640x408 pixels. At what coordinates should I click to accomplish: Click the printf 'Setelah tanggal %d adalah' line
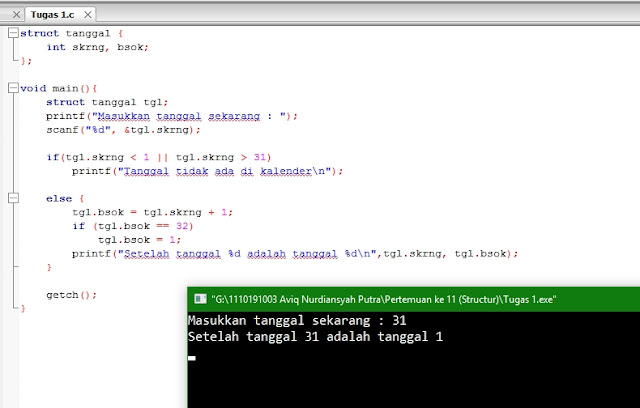(x=295, y=254)
